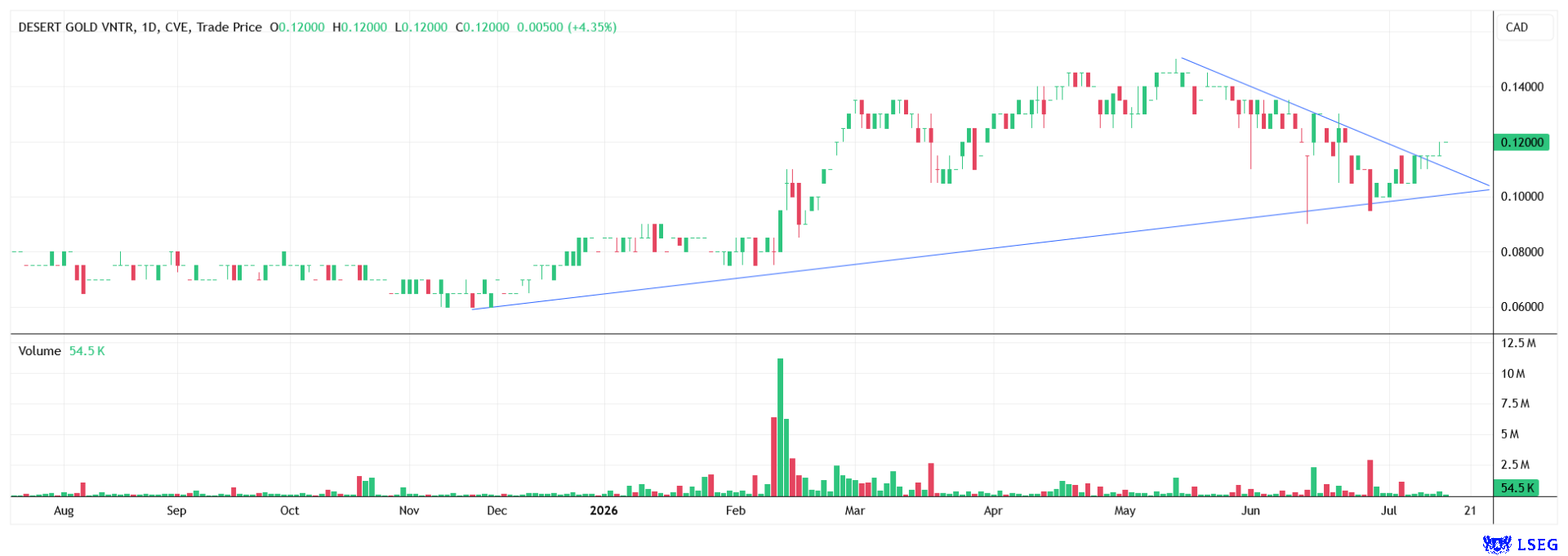Click the May label on time axis
The height and width of the screenshot is (556, 1568).
click(x=1125, y=510)
